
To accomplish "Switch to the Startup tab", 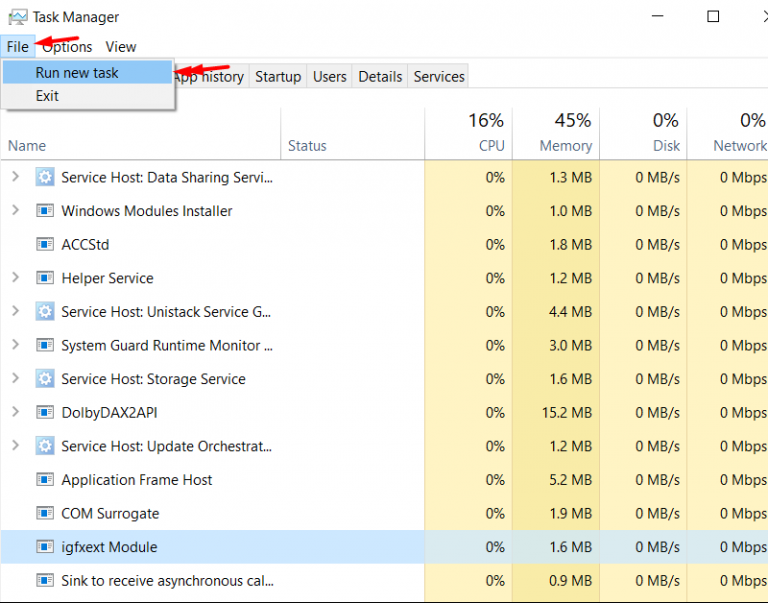I will [278, 76].
